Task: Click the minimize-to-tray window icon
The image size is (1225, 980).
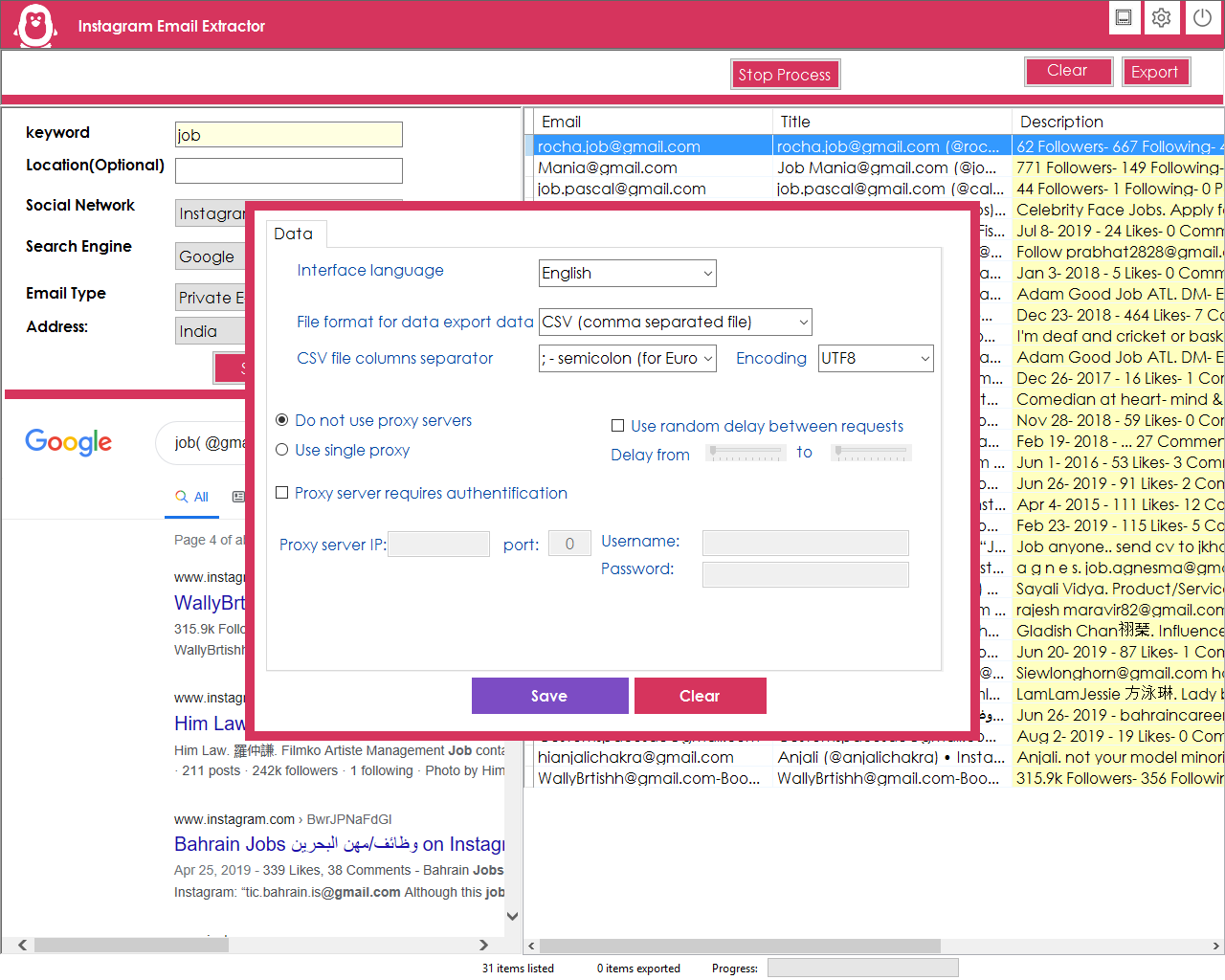Action: point(1124,18)
